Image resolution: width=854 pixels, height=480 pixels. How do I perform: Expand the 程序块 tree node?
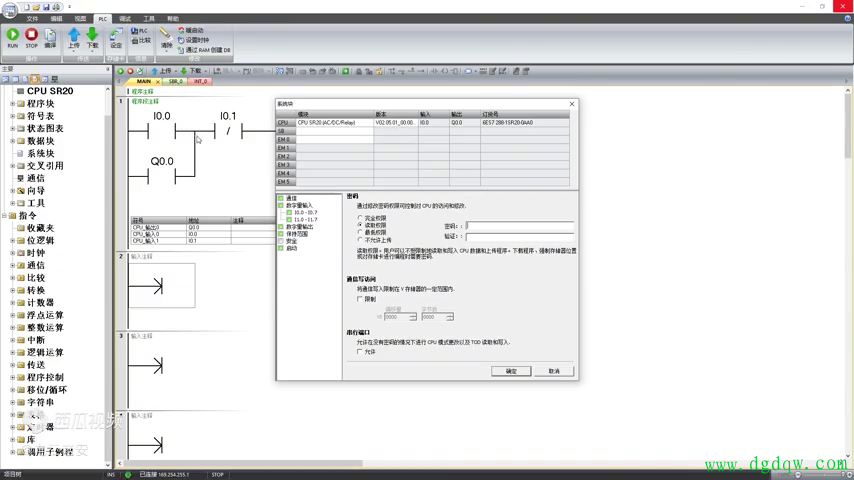point(13,103)
